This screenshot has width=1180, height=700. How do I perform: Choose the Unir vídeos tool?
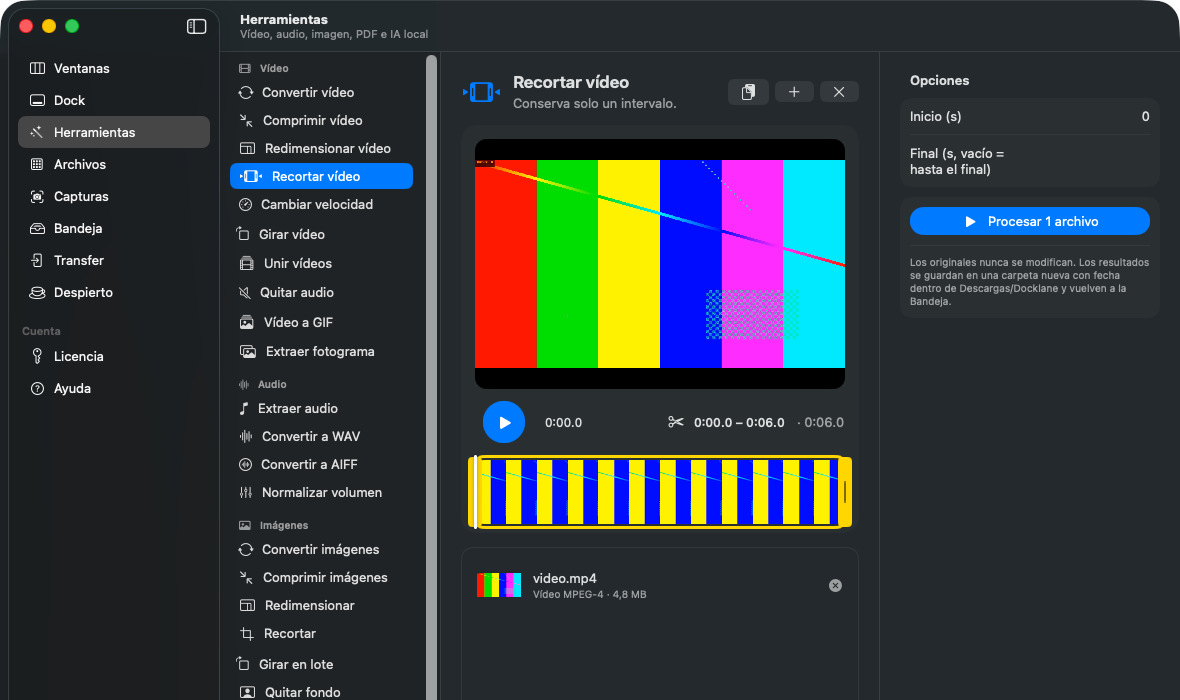pos(321,263)
